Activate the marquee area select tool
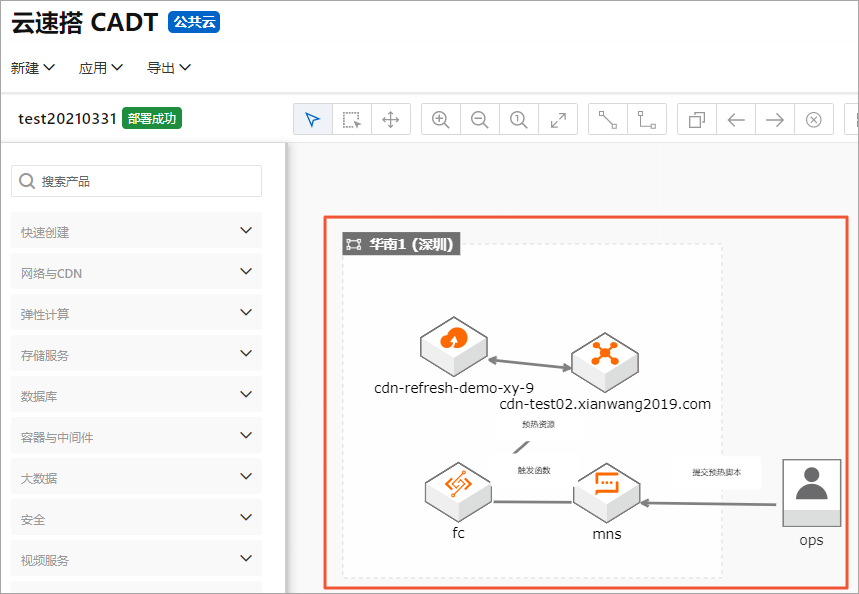 352,119
